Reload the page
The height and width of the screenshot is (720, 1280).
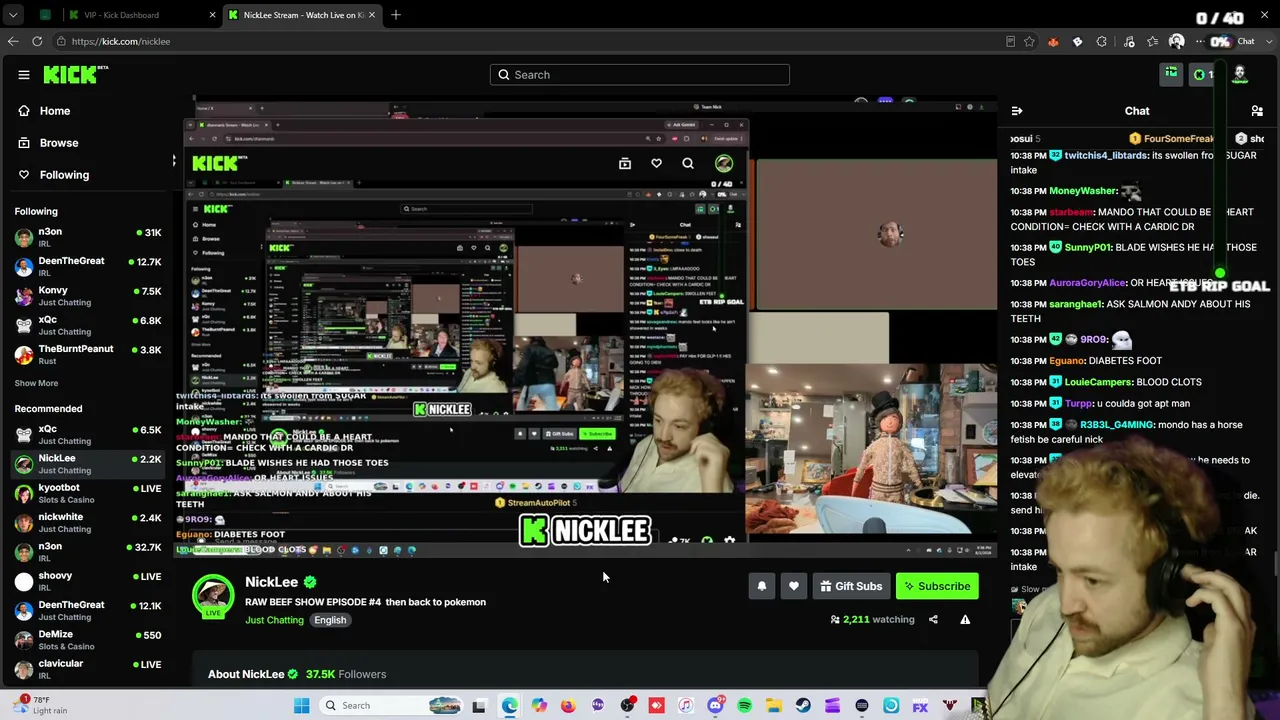(x=37, y=41)
